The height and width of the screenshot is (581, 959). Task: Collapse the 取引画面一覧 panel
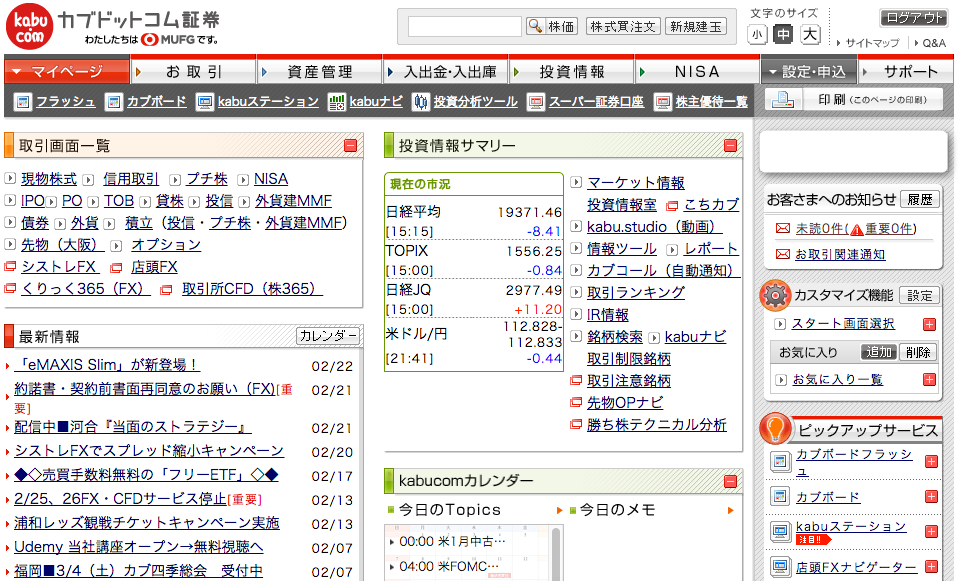tap(350, 146)
